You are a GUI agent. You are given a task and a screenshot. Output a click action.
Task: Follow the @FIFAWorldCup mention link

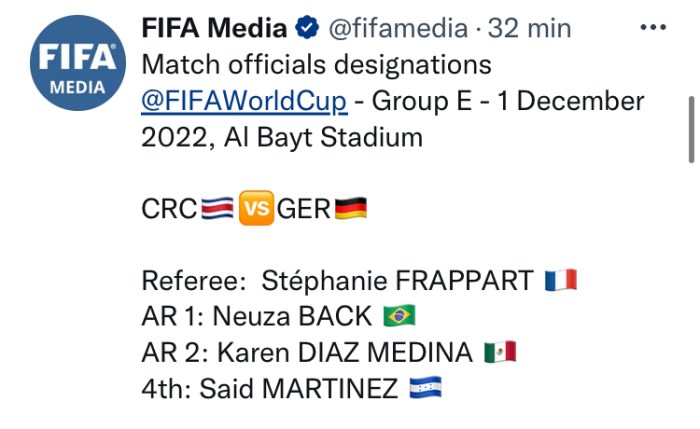(x=245, y=101)
